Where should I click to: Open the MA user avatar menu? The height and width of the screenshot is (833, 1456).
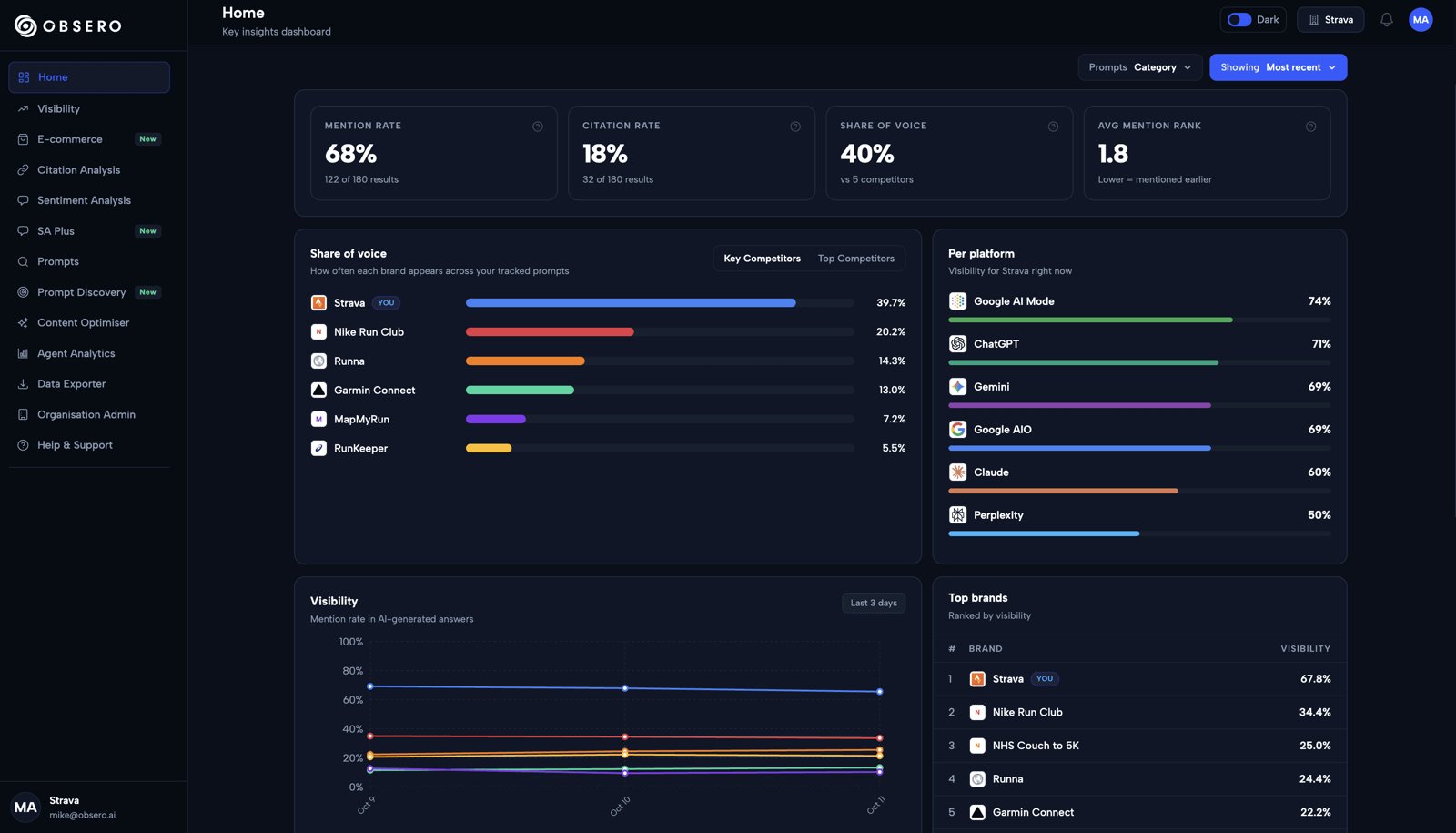pyautogui.click(x=1421, y=19)
